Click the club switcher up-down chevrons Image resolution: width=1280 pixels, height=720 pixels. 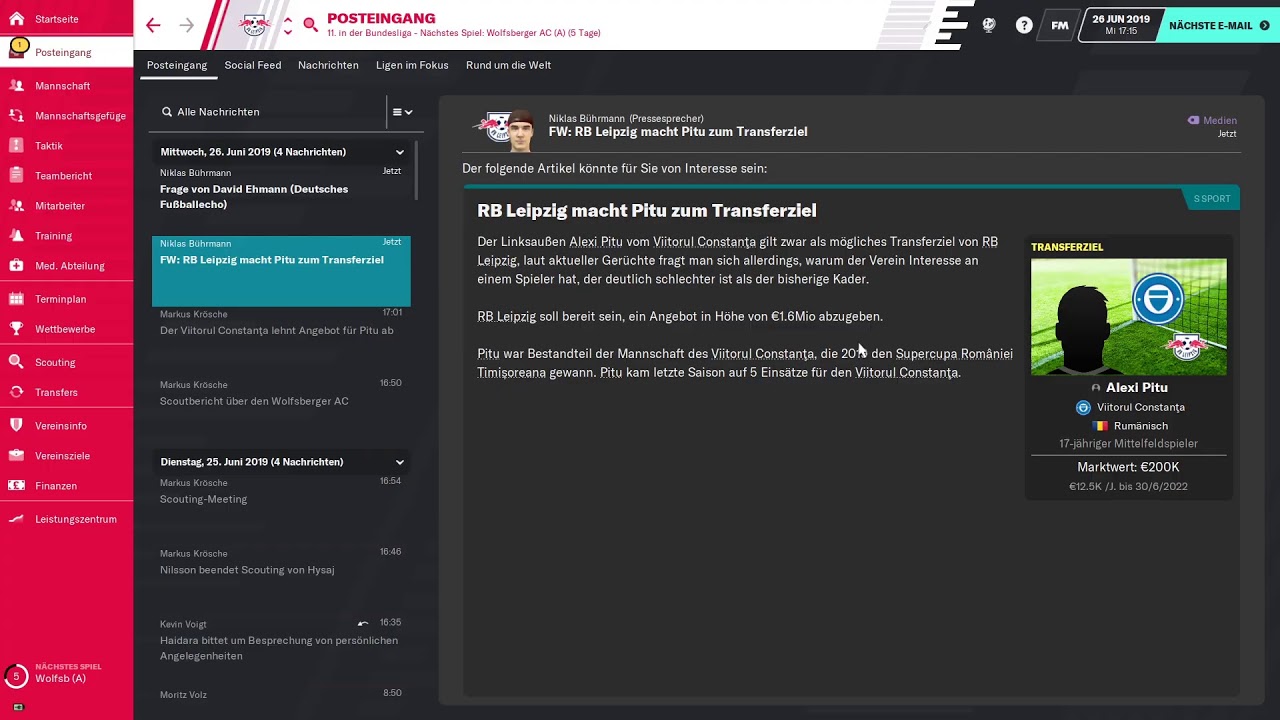tap(288, 25)
